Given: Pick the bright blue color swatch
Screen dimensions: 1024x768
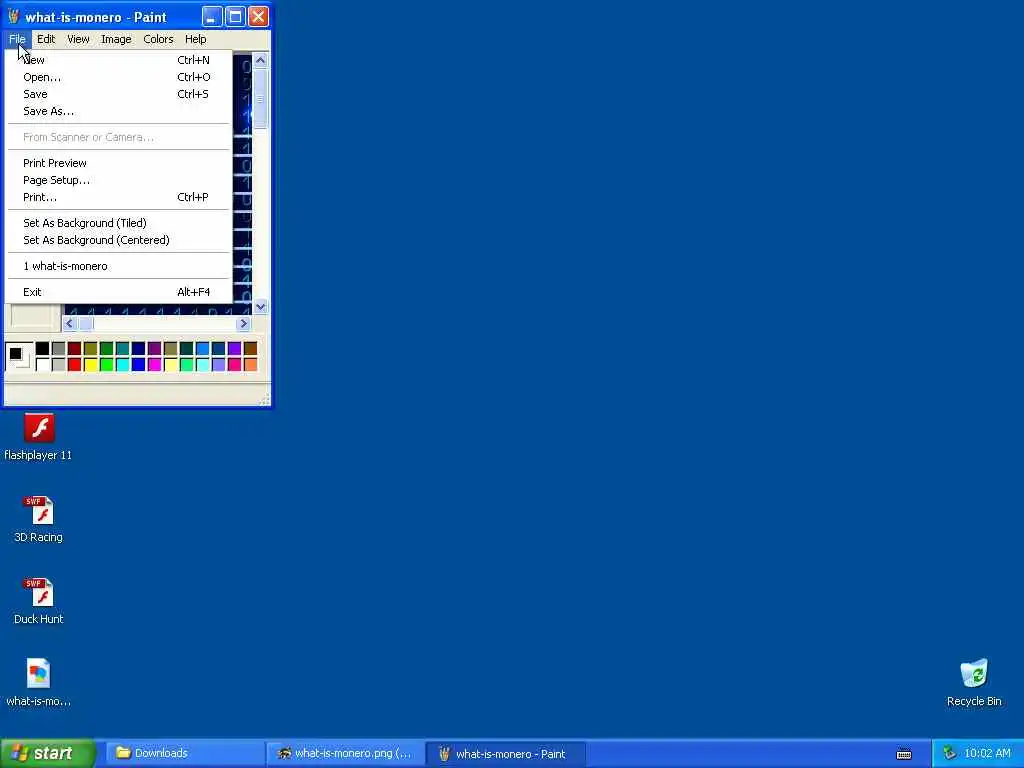Looking at the screenshot, I should (x=138, y=364).
